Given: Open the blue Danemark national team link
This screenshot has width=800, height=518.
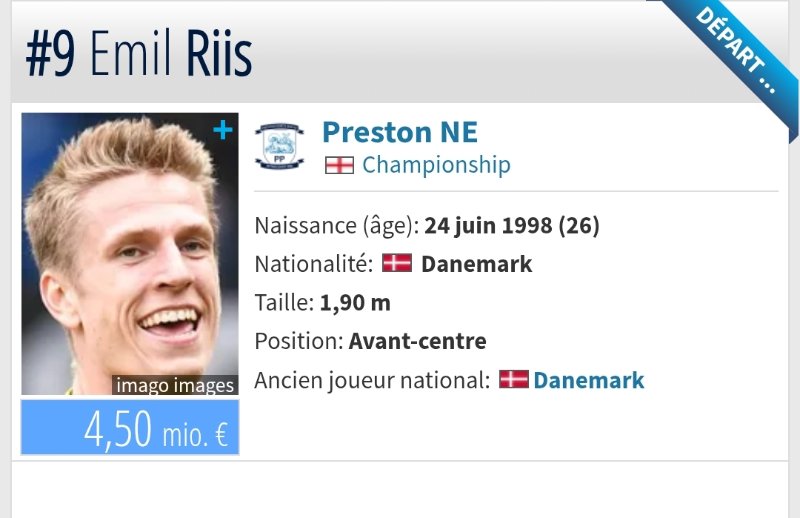Looking at the screenshot, I should pyautogui.click(x=588, y=380).
